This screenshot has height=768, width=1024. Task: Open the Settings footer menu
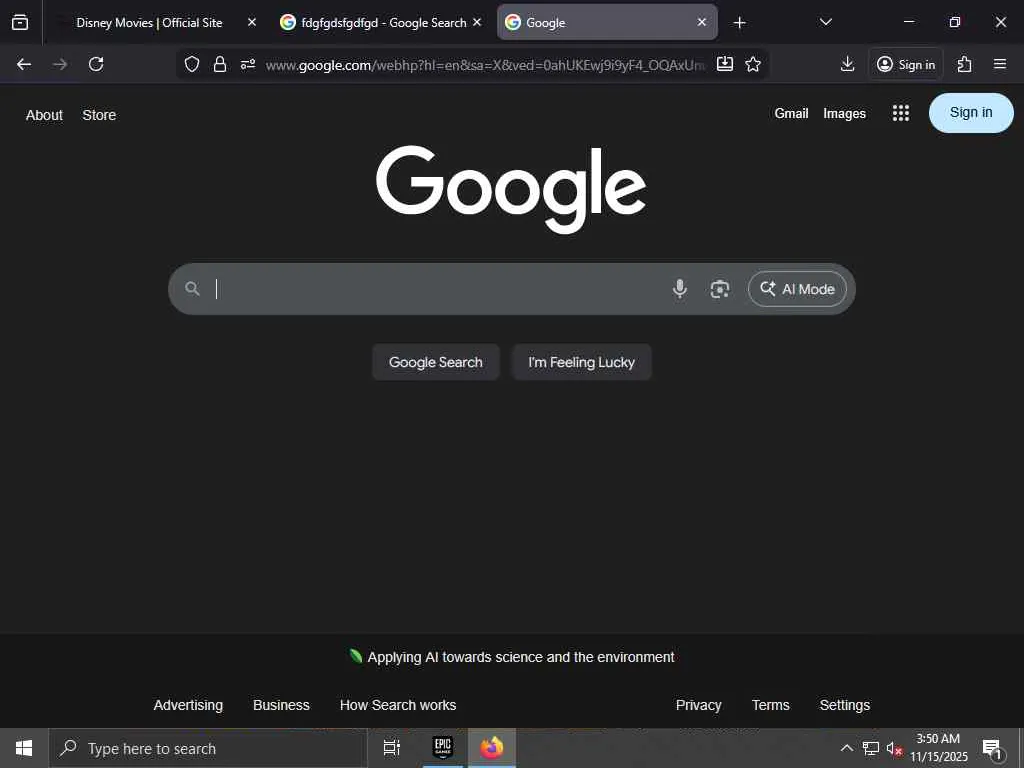[844, 705]
